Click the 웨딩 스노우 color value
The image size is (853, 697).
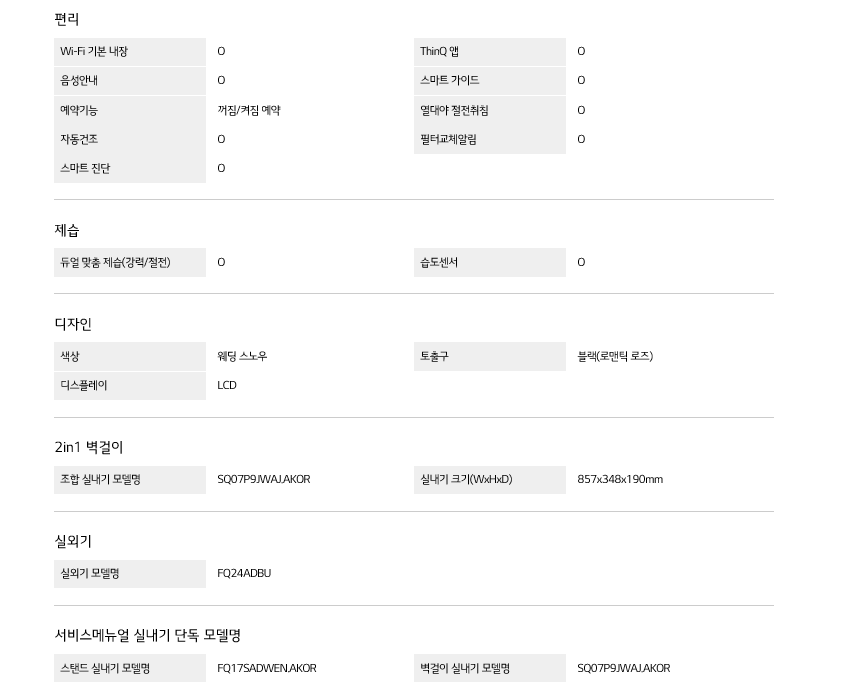[242, 356]
